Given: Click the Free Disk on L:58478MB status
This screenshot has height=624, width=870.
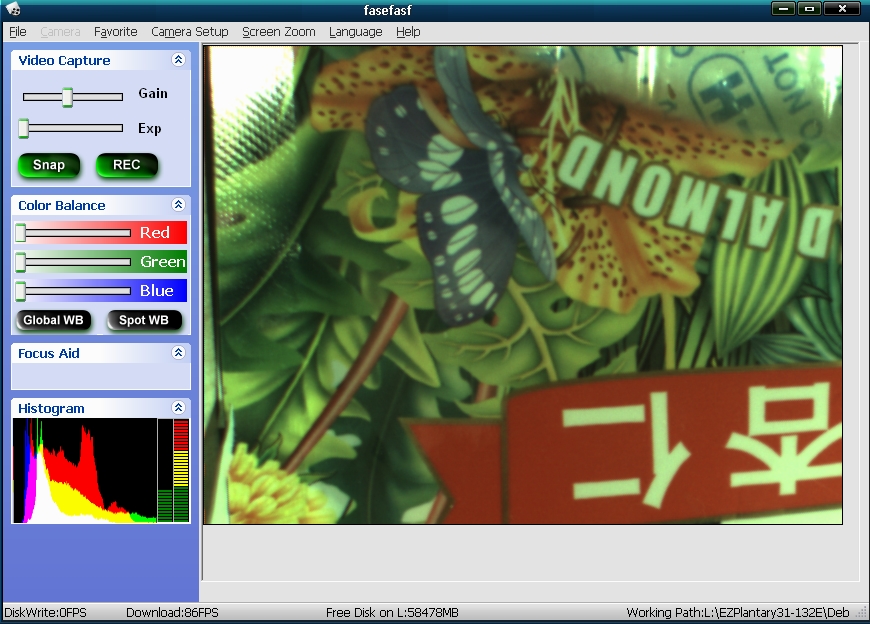Looking at the screenshot, I should (392, 612).
